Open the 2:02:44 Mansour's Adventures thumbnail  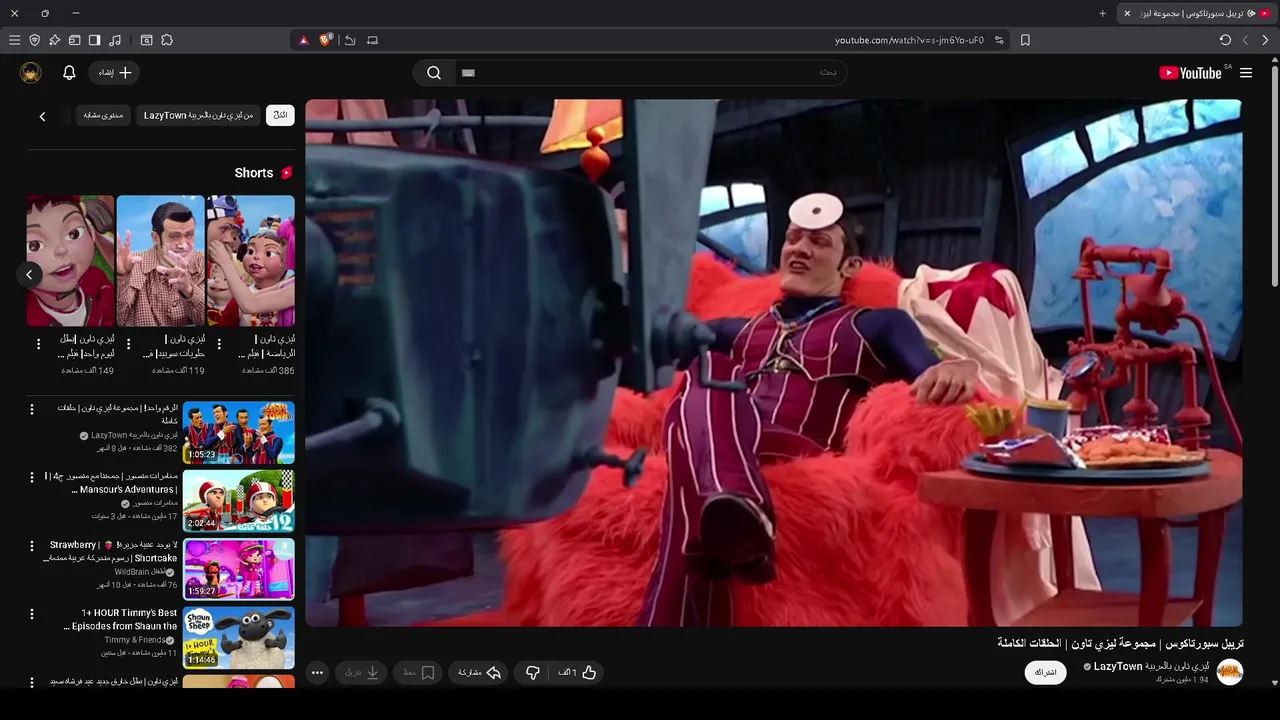(x=239, y=501)
